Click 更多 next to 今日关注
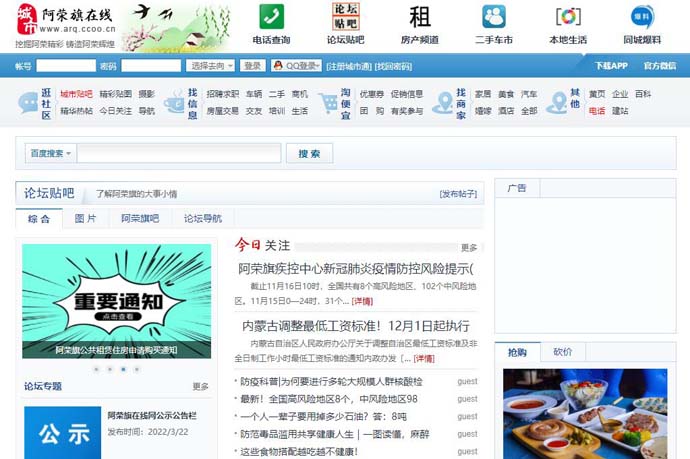 coord(469,248)
